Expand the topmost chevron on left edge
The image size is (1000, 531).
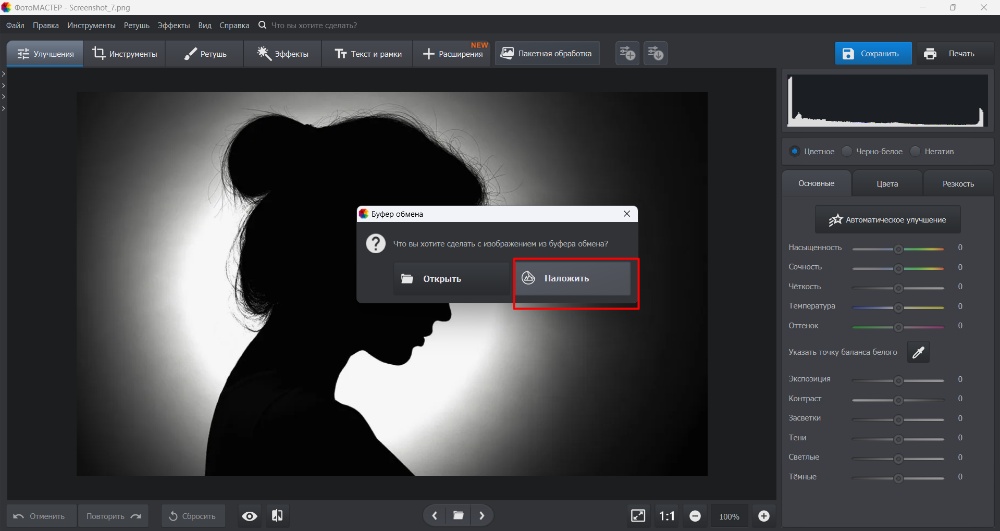click(x=4, y=74)
